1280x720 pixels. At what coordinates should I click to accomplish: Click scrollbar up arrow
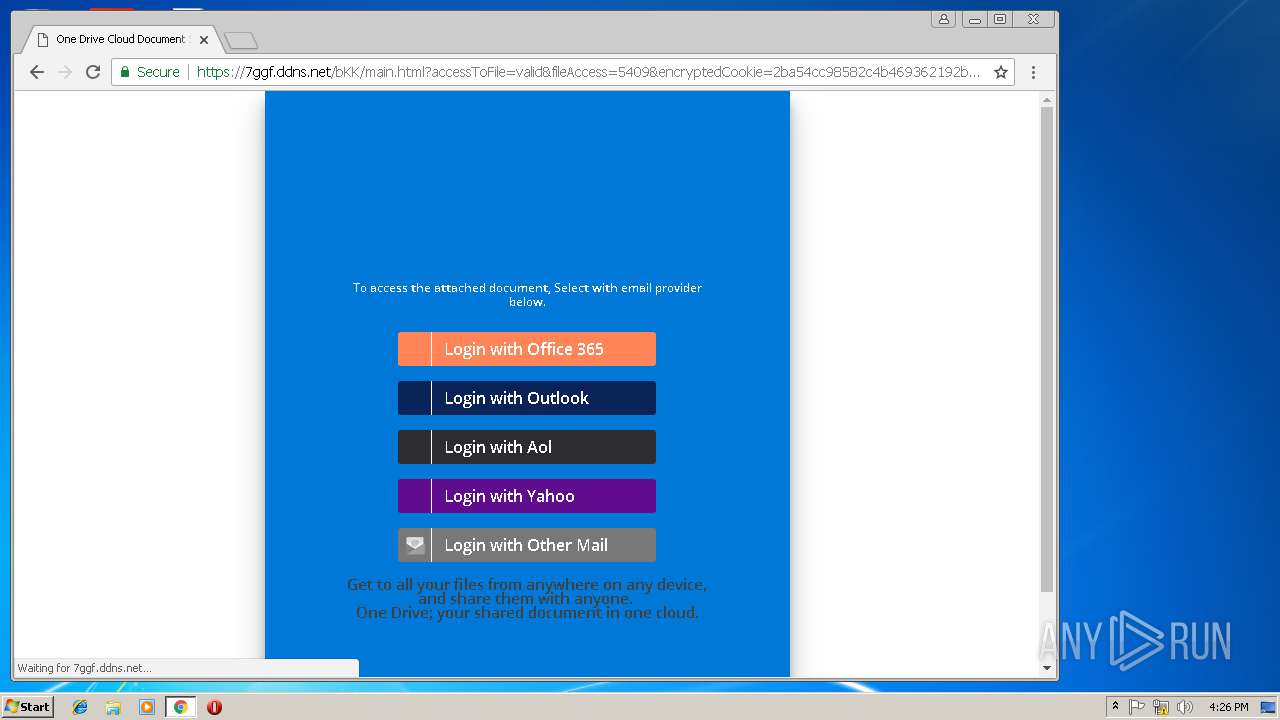point(1047,100)
